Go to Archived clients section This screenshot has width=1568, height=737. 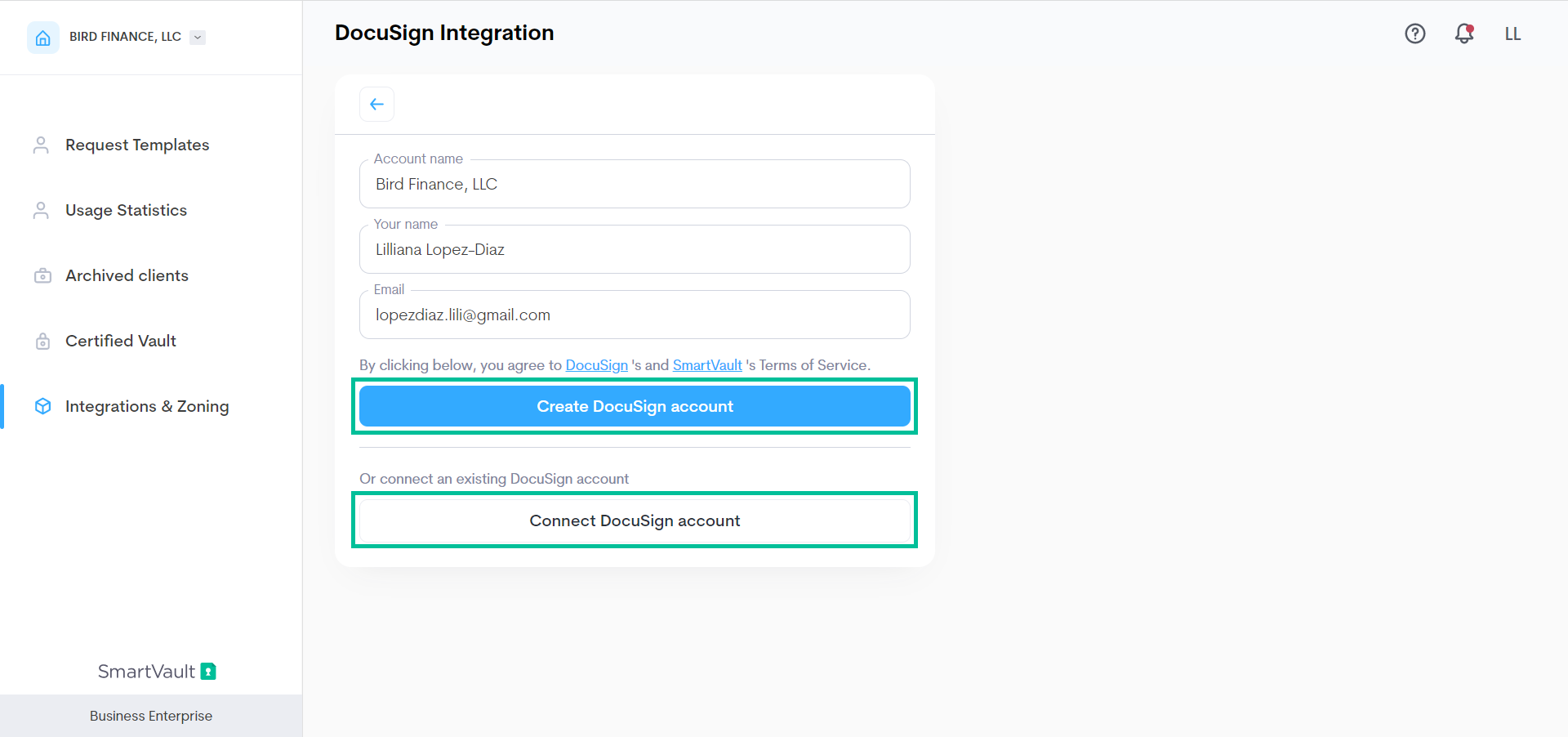click(127, 275)
